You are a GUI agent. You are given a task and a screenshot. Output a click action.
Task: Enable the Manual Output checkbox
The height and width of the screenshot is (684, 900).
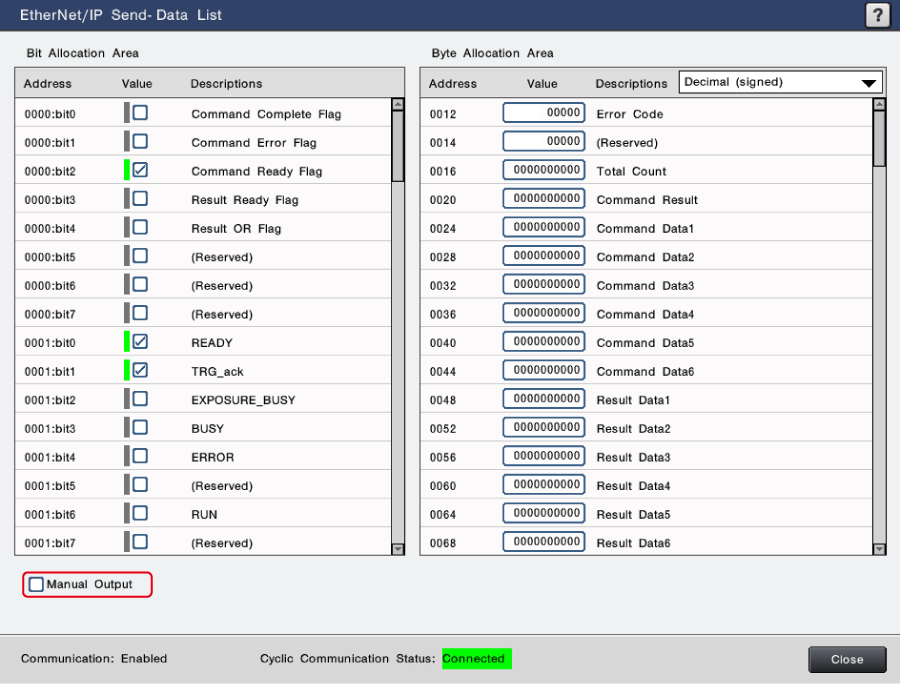click(x=37, y=585)
